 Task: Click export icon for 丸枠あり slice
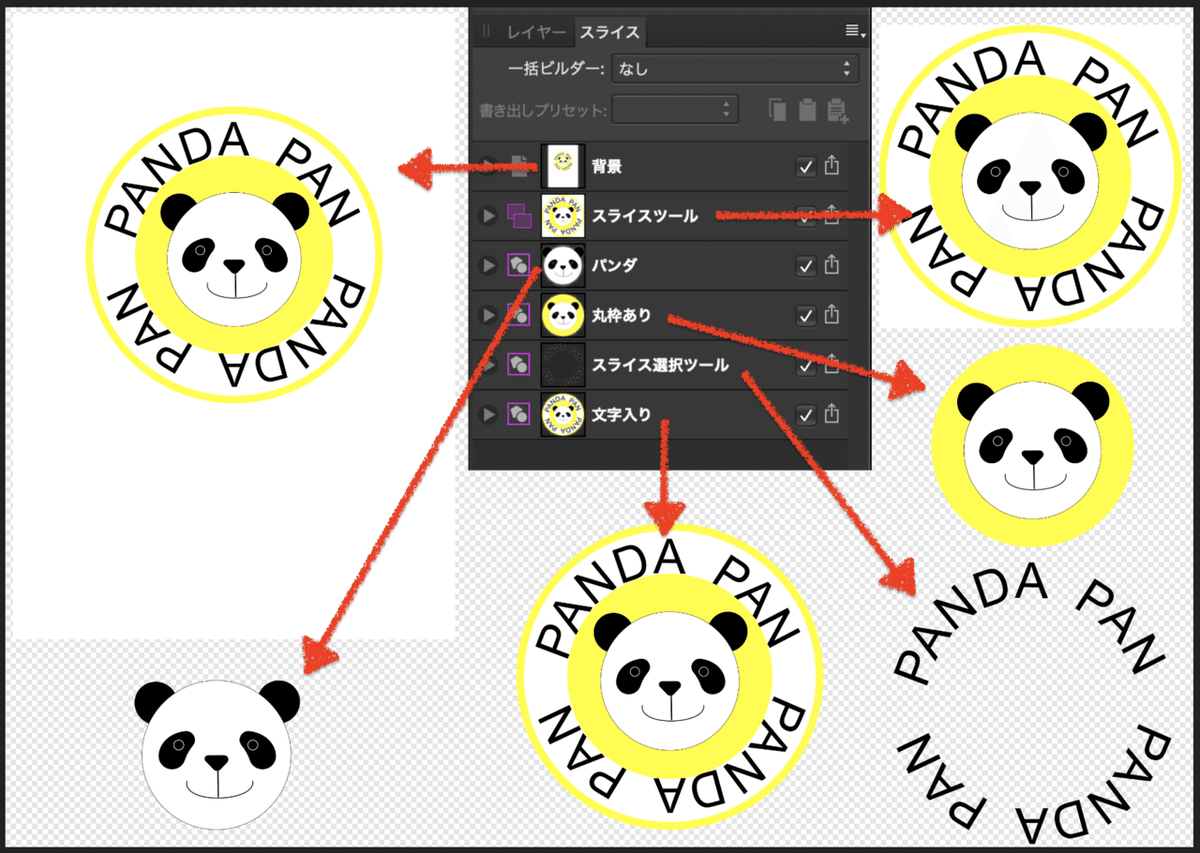tap(832, 315)
